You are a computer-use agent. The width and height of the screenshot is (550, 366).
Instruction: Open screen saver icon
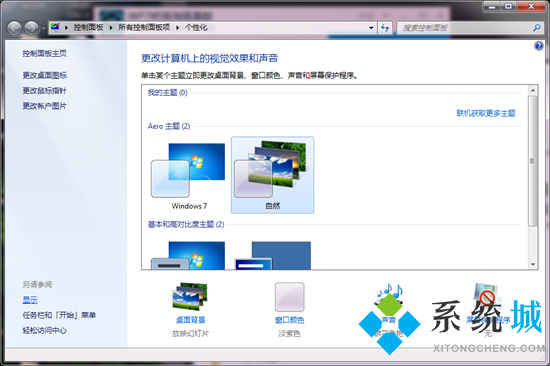(x=487, y=297)
